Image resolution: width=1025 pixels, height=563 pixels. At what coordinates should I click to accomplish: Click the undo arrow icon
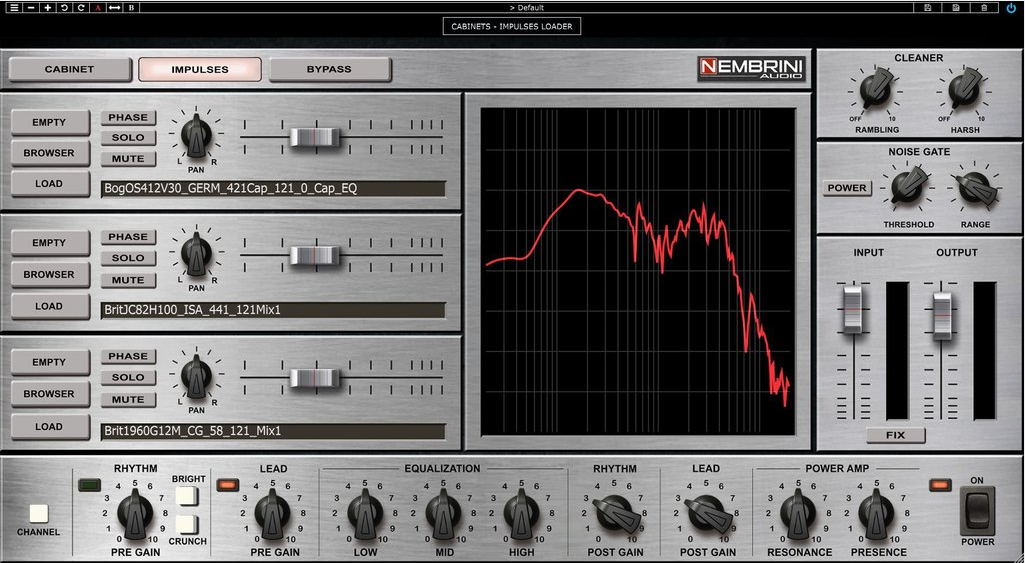(64, 8)
